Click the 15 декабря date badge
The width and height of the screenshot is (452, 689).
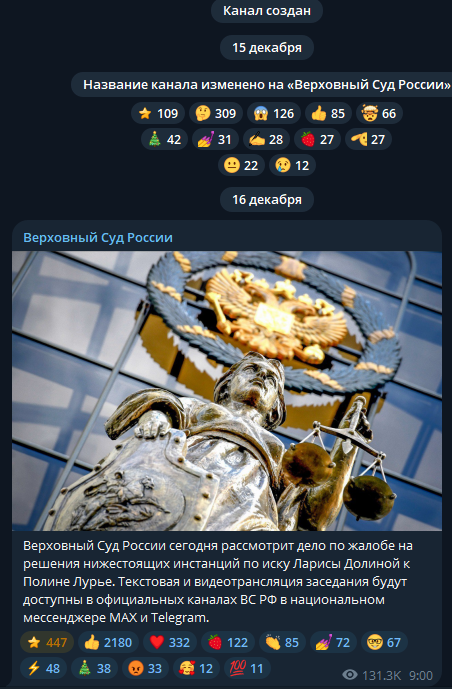click(x=267, y=47)
